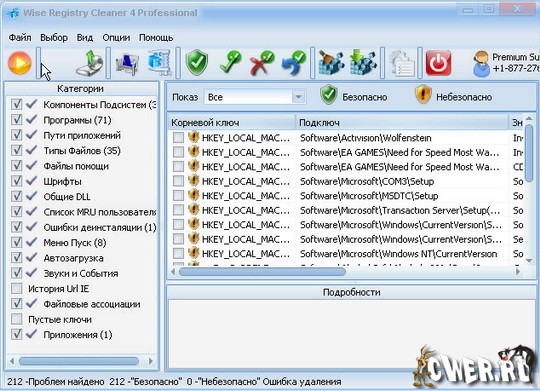Click the registry clean broom icon

tap(331, 63)
